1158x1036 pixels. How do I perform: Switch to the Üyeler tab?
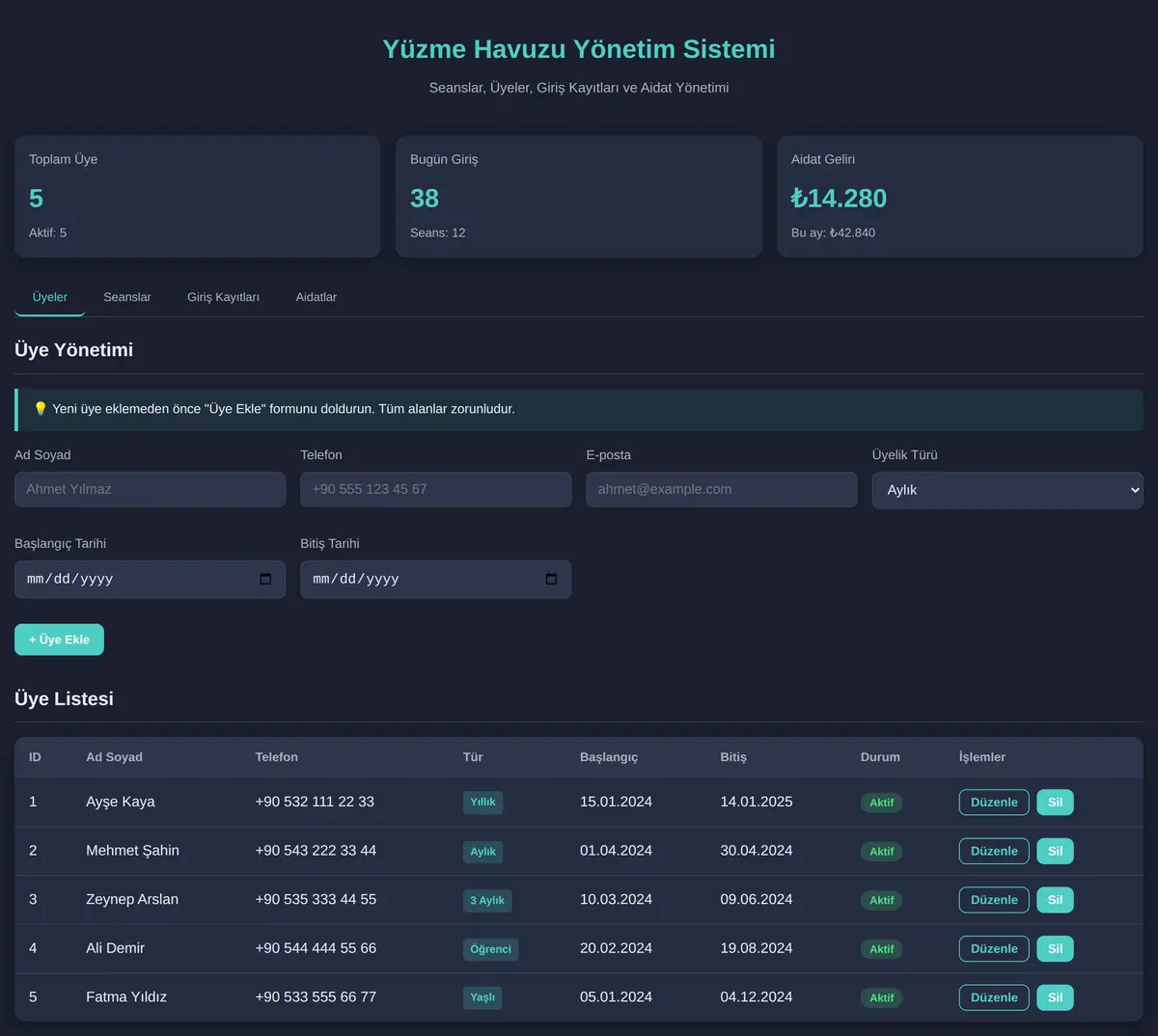tap(50, 297)
